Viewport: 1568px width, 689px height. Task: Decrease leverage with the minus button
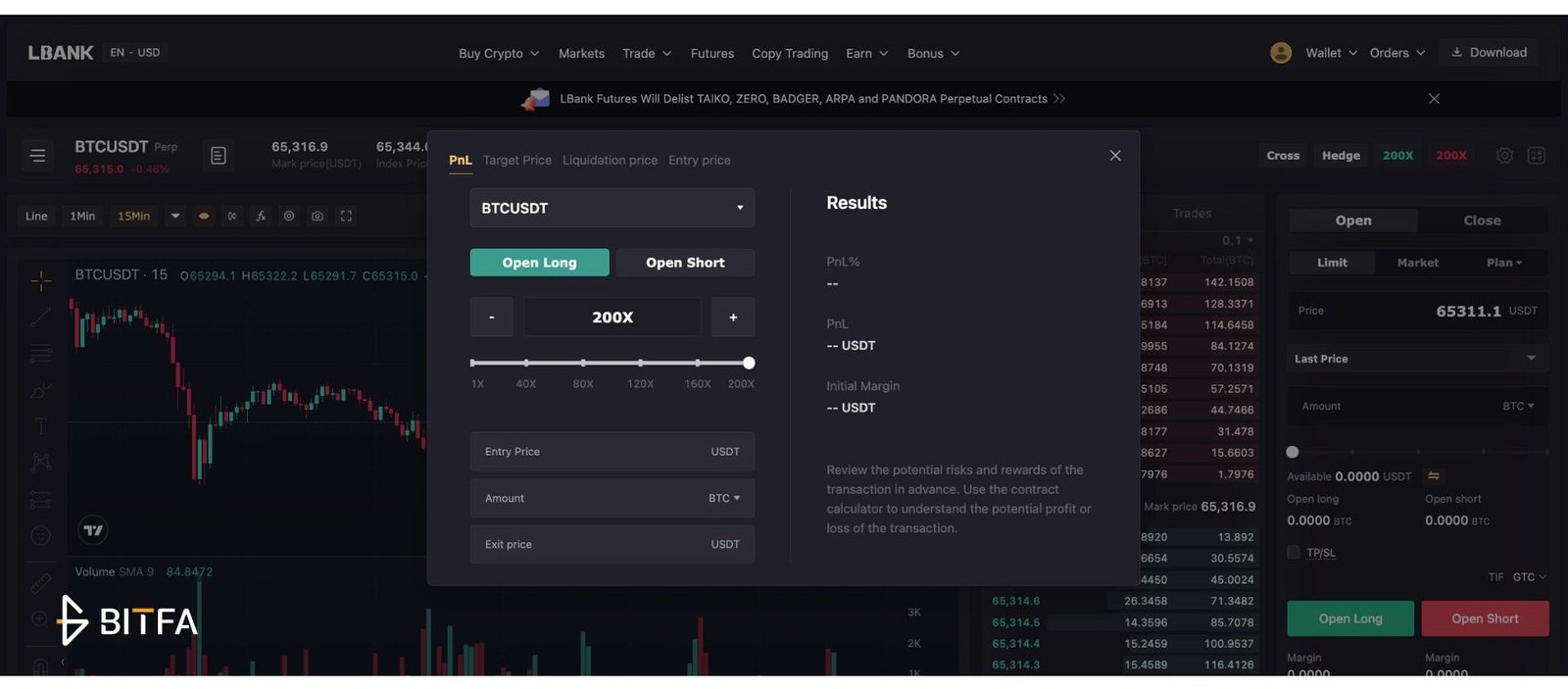pos(492,318)
